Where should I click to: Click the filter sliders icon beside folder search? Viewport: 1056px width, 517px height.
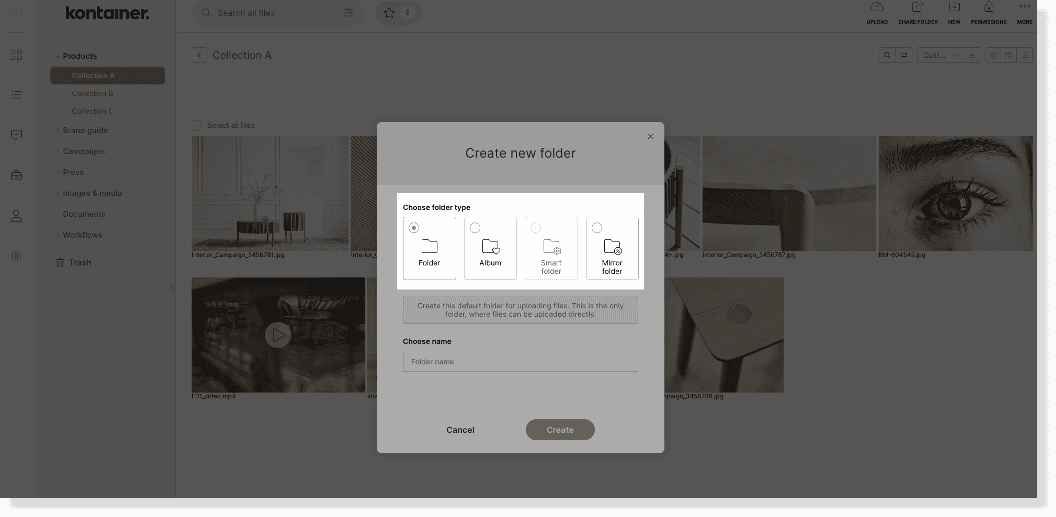pyautogui.click(x=904, y=55)
